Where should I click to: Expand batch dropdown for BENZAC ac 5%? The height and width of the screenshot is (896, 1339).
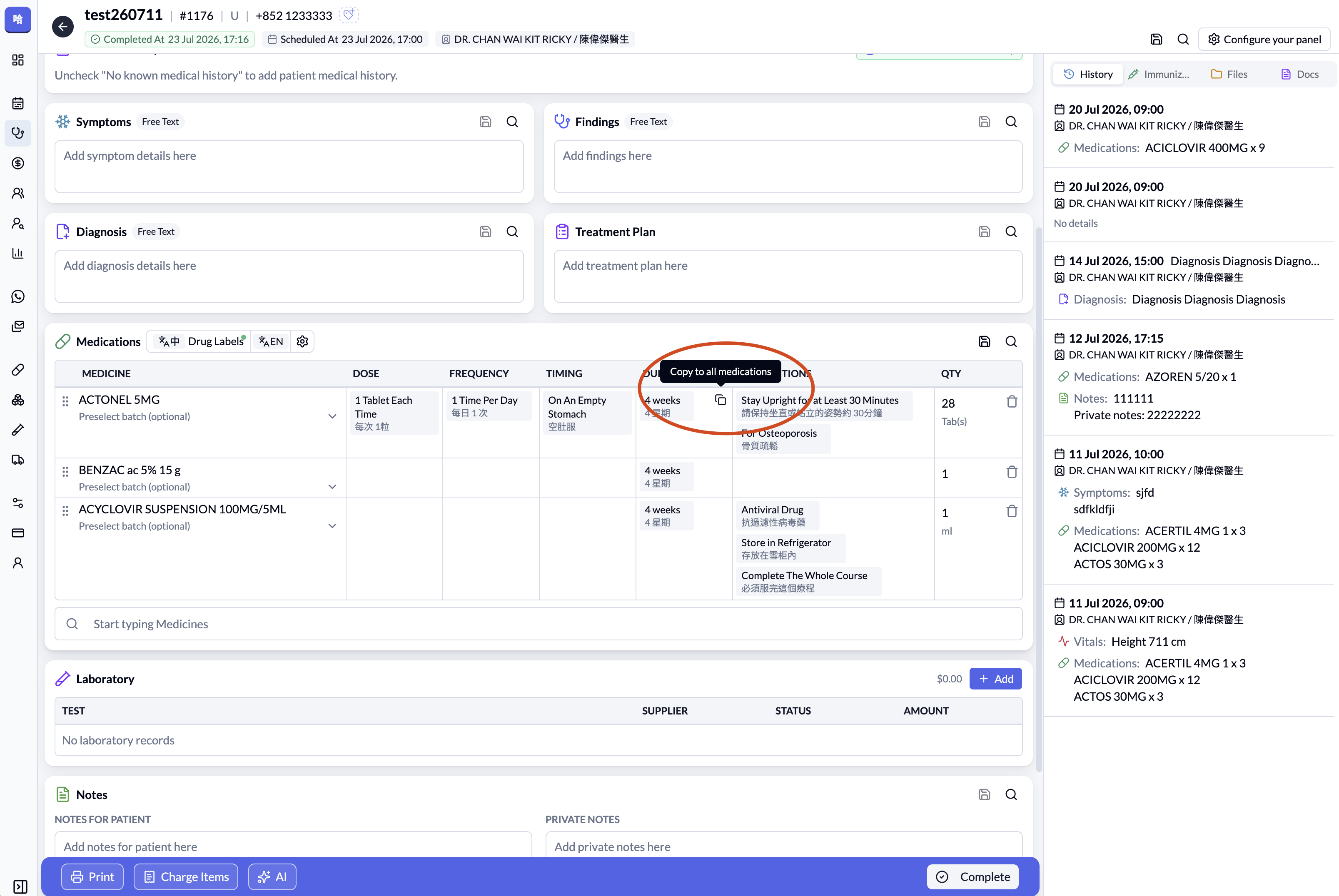pos(332,487)
